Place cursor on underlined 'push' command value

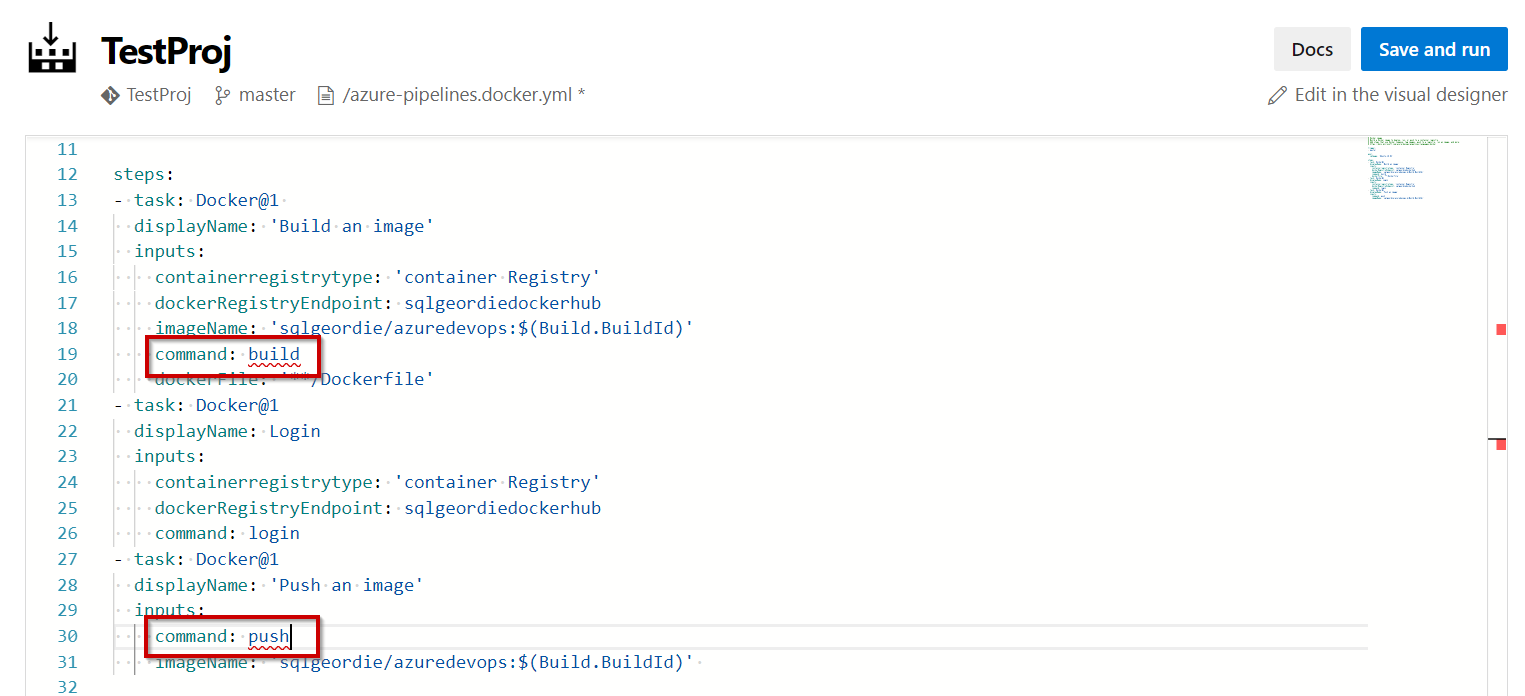[268, 636]
